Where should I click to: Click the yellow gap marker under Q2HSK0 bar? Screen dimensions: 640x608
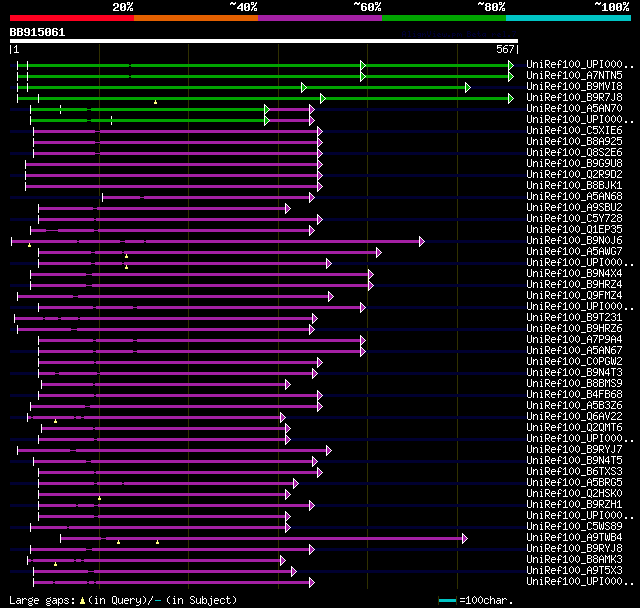click(99, 498)
